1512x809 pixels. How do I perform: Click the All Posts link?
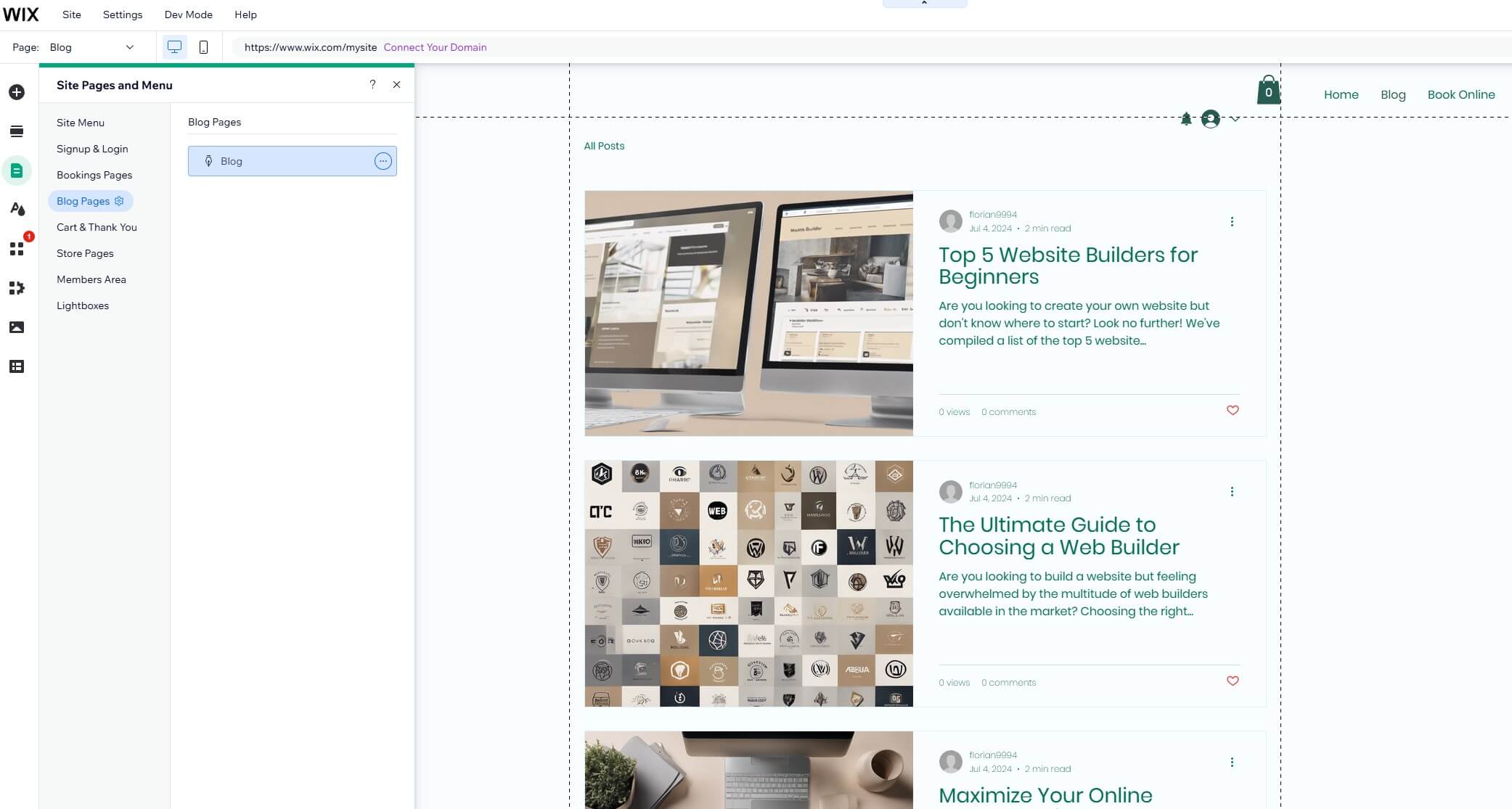pos(604,146)
